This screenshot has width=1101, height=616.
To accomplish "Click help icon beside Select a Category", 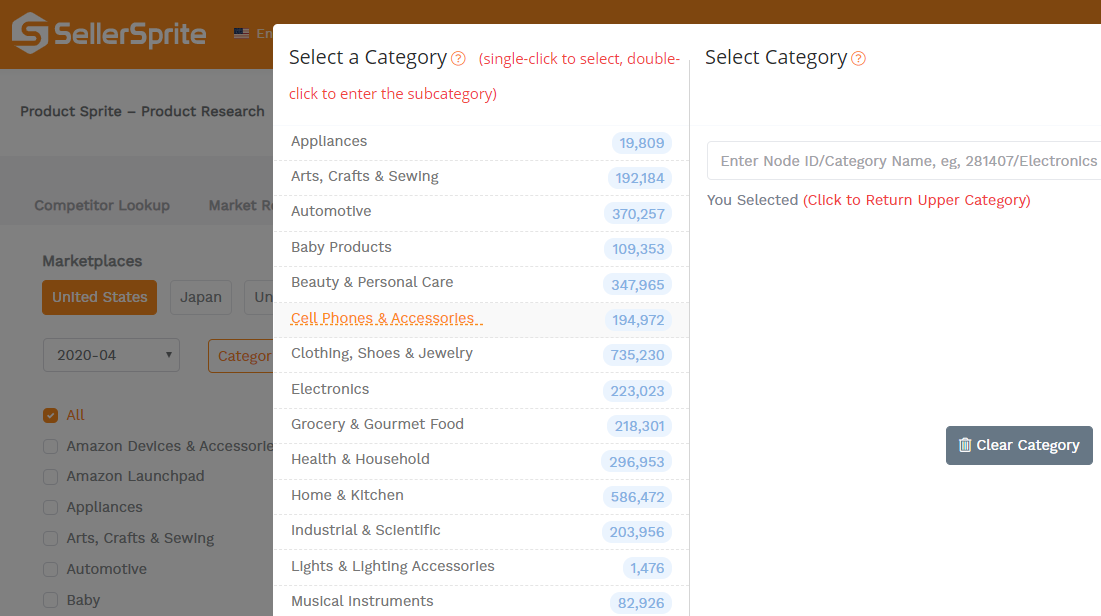I will (x=458, y=59).
